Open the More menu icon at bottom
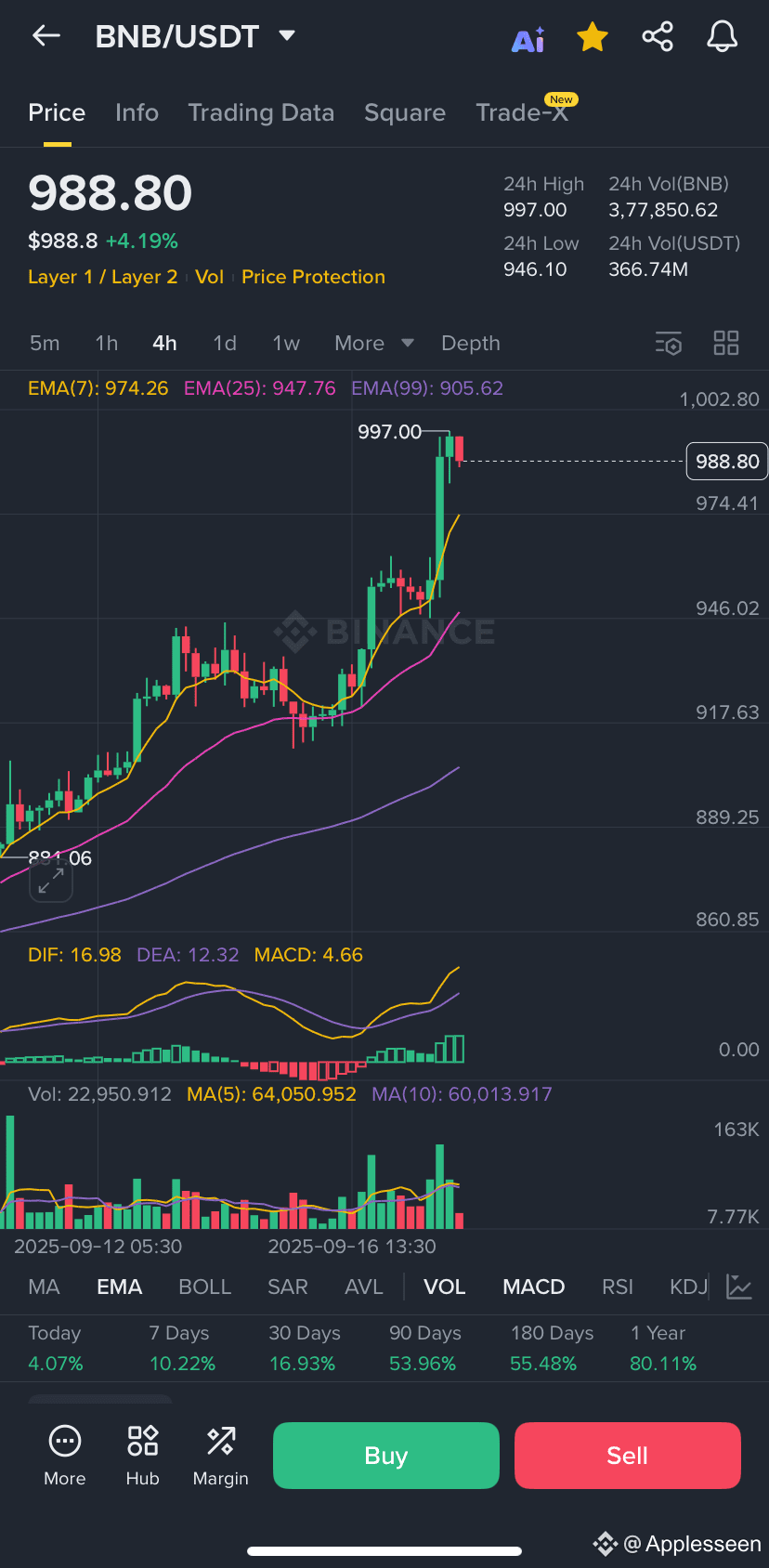 tap(65, 1456)
